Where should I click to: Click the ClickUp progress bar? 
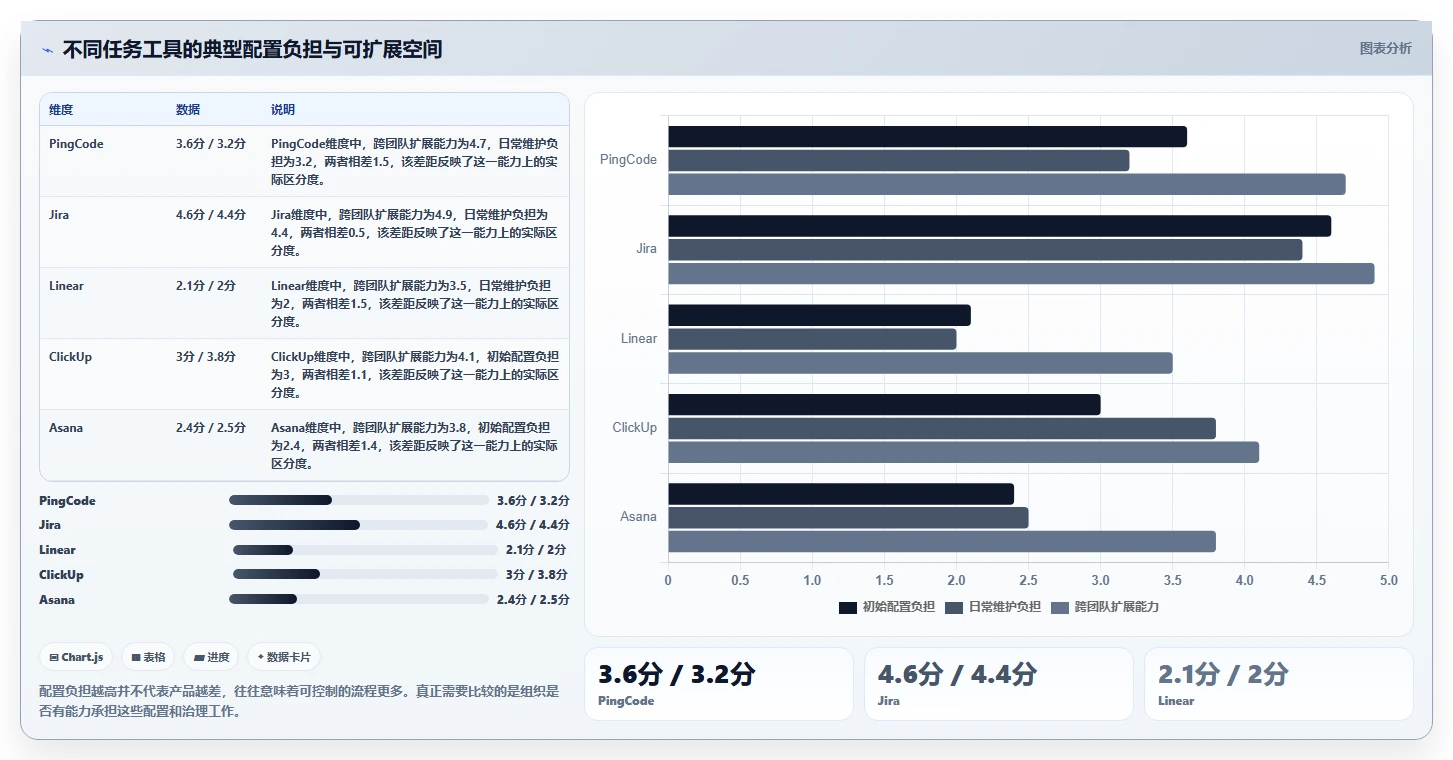tap(365, 574)
